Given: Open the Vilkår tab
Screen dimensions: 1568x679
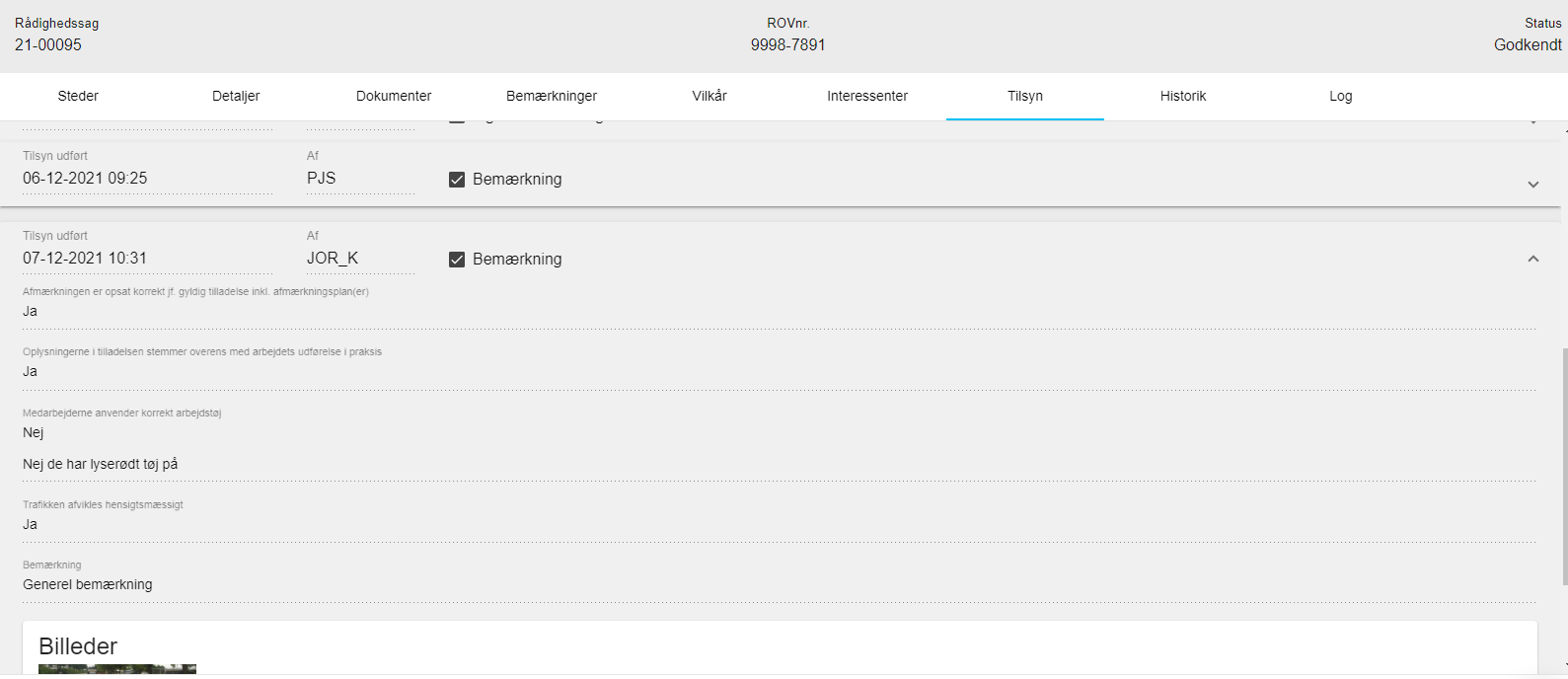Looking at the screenshot, I should (709, 96).
